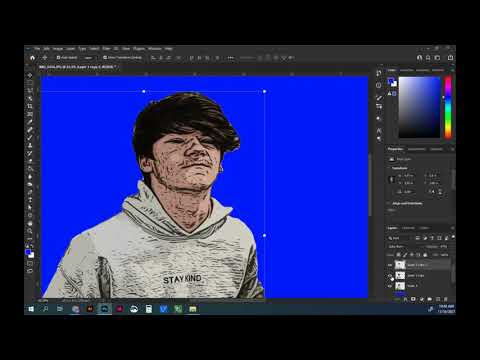Image resolution: width=480 pixels, height=360 pixels.
Task: Toggle visibility of the bottom visible layer
Action: pyautogui.click(x=390, y=286)
